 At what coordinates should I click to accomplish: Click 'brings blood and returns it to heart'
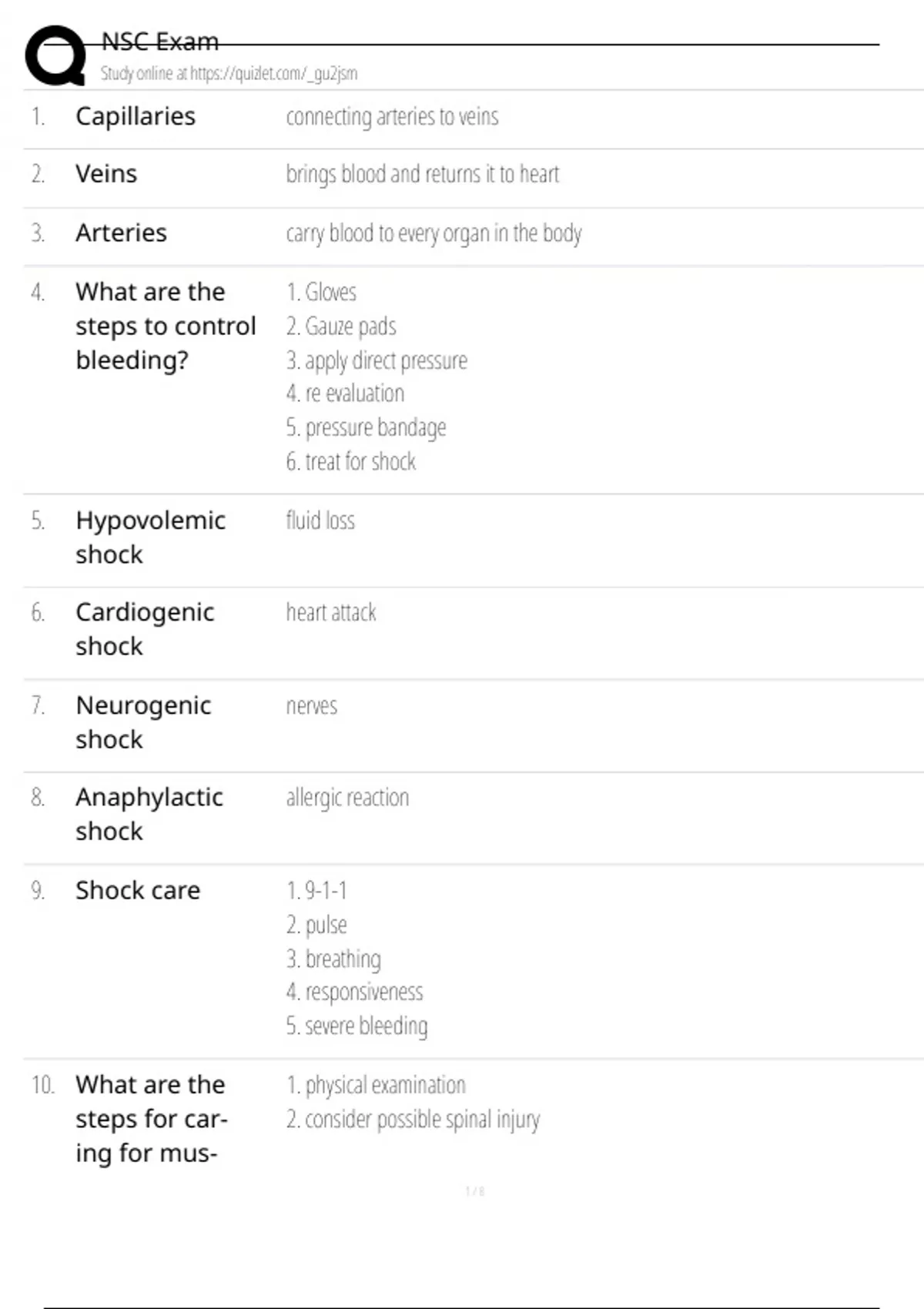tap(422, 174)
